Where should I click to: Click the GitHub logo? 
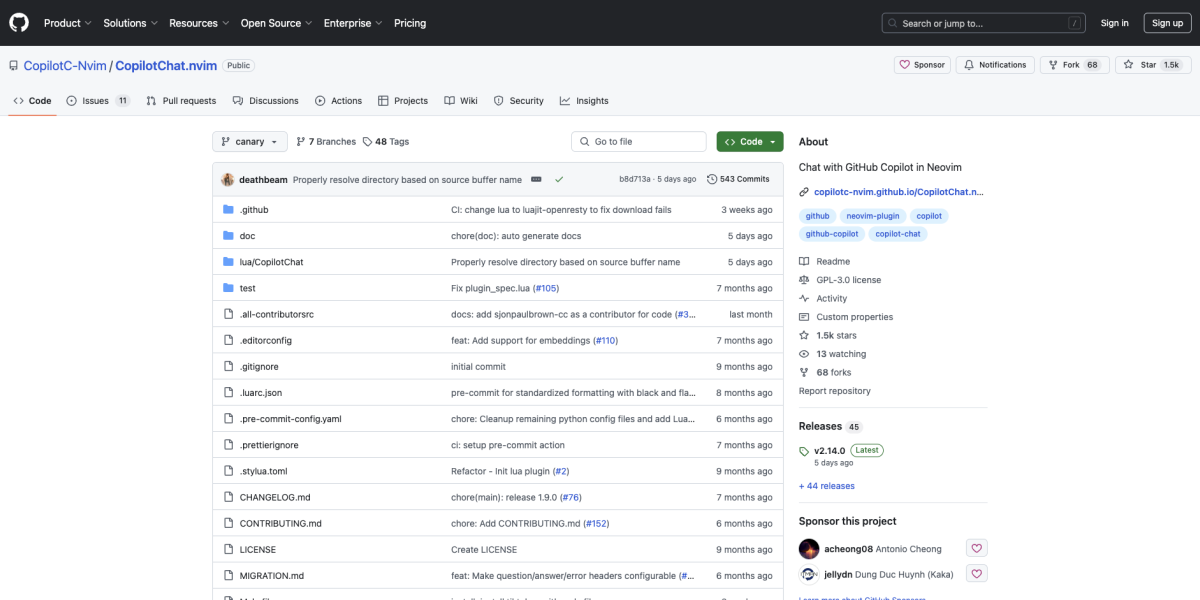point(18,22)
